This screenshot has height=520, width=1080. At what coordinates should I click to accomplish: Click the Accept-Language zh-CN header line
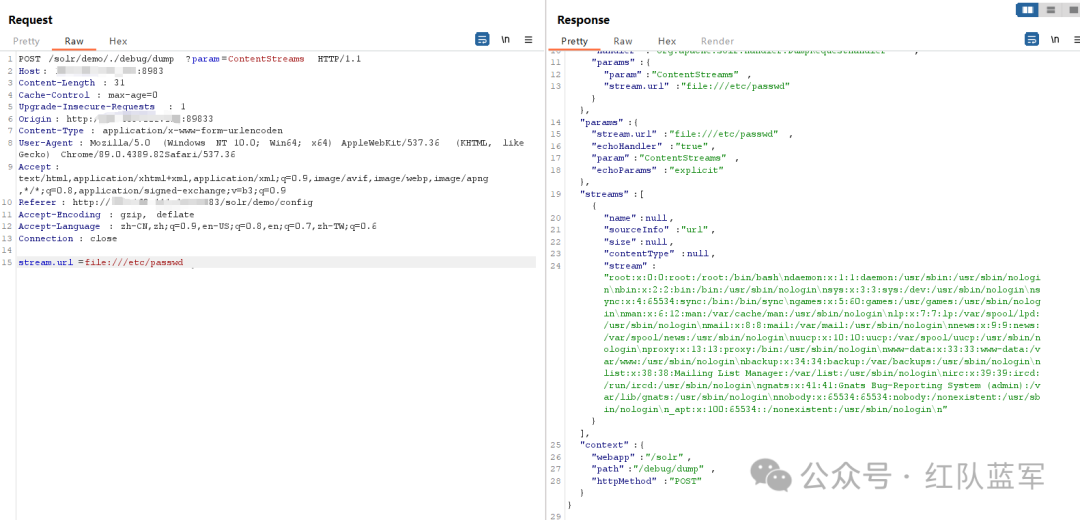point(197,227)
